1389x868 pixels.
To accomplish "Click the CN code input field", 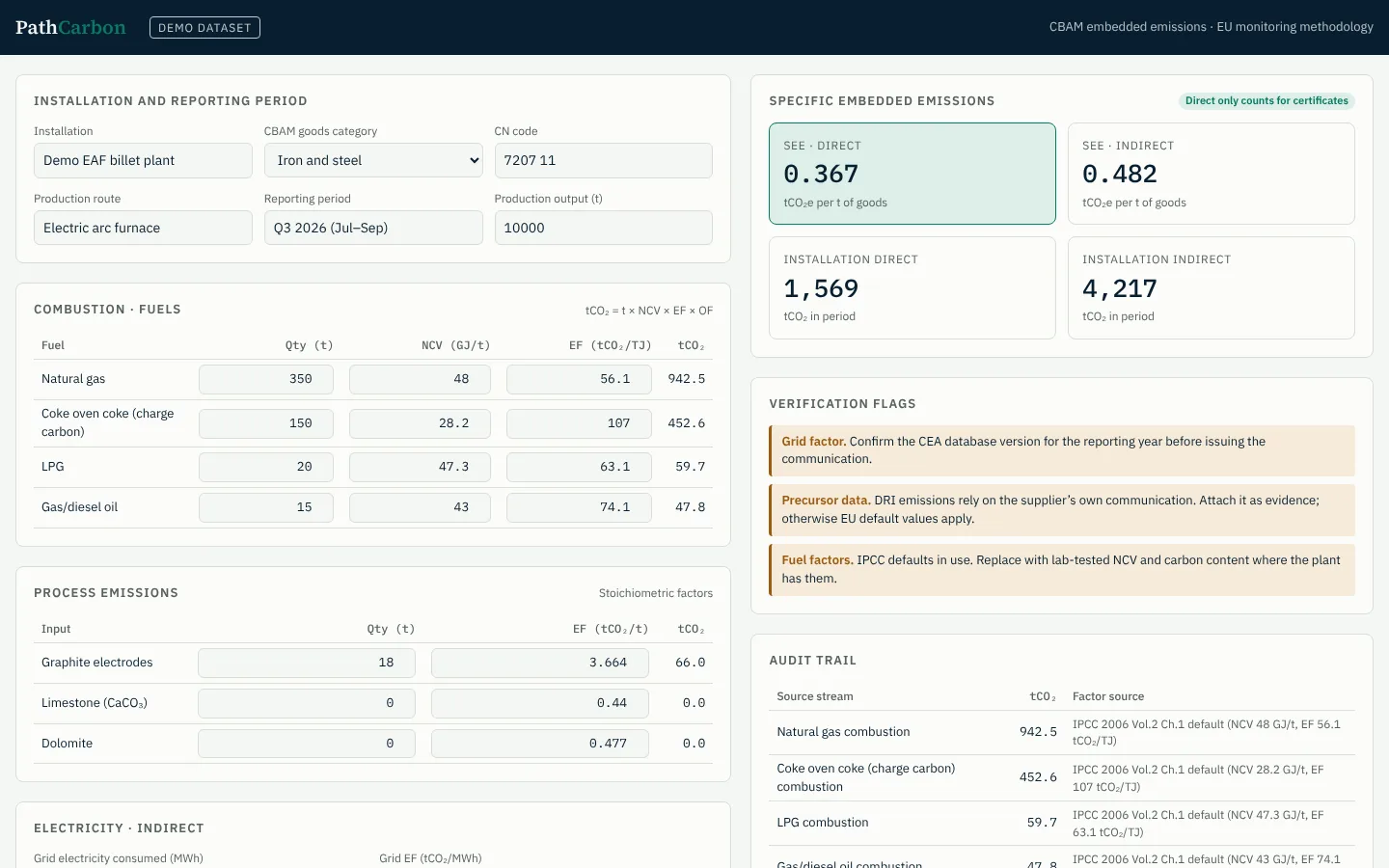I will click(603, 160).
